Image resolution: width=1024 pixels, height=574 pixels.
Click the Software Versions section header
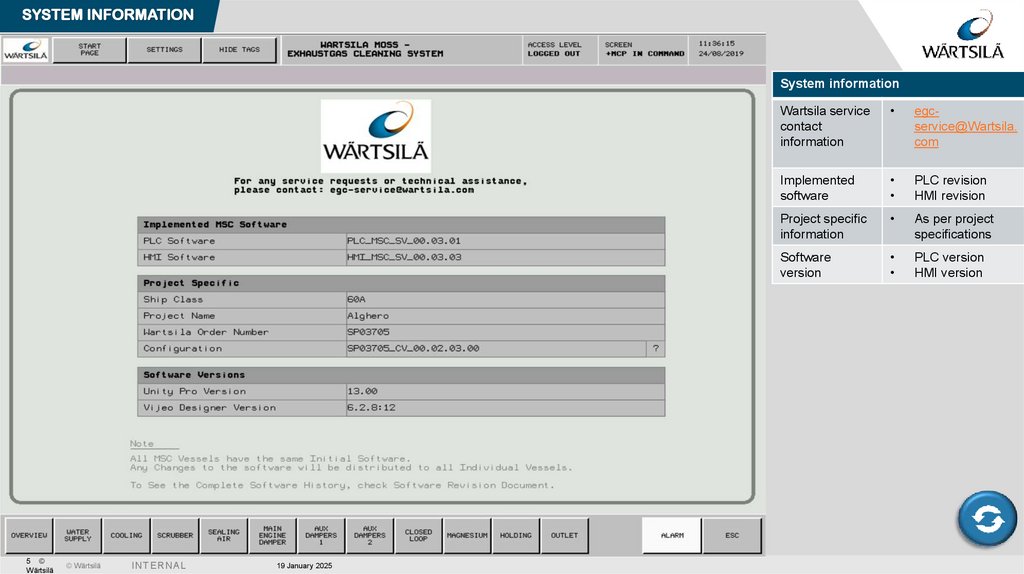401,375
